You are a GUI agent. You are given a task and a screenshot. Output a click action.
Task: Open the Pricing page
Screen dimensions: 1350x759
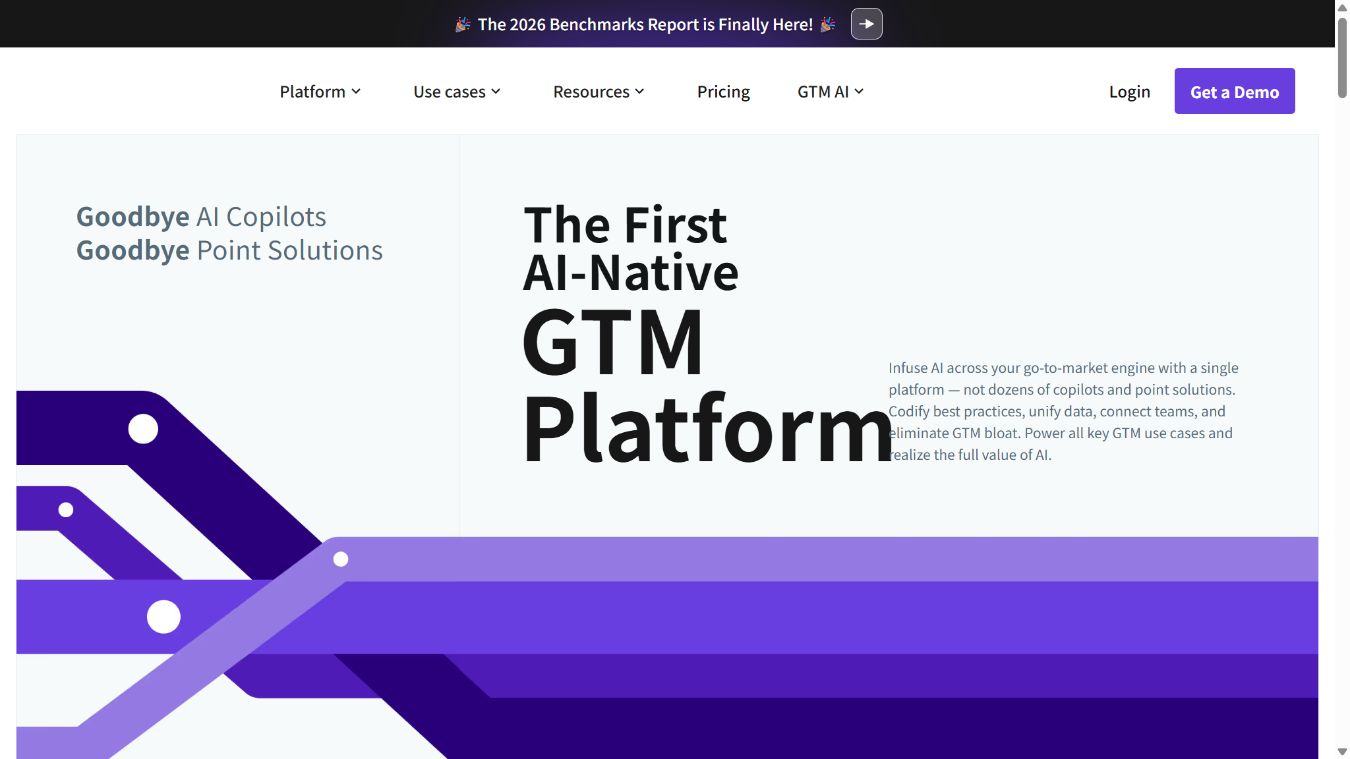click(x=723, y=92)
